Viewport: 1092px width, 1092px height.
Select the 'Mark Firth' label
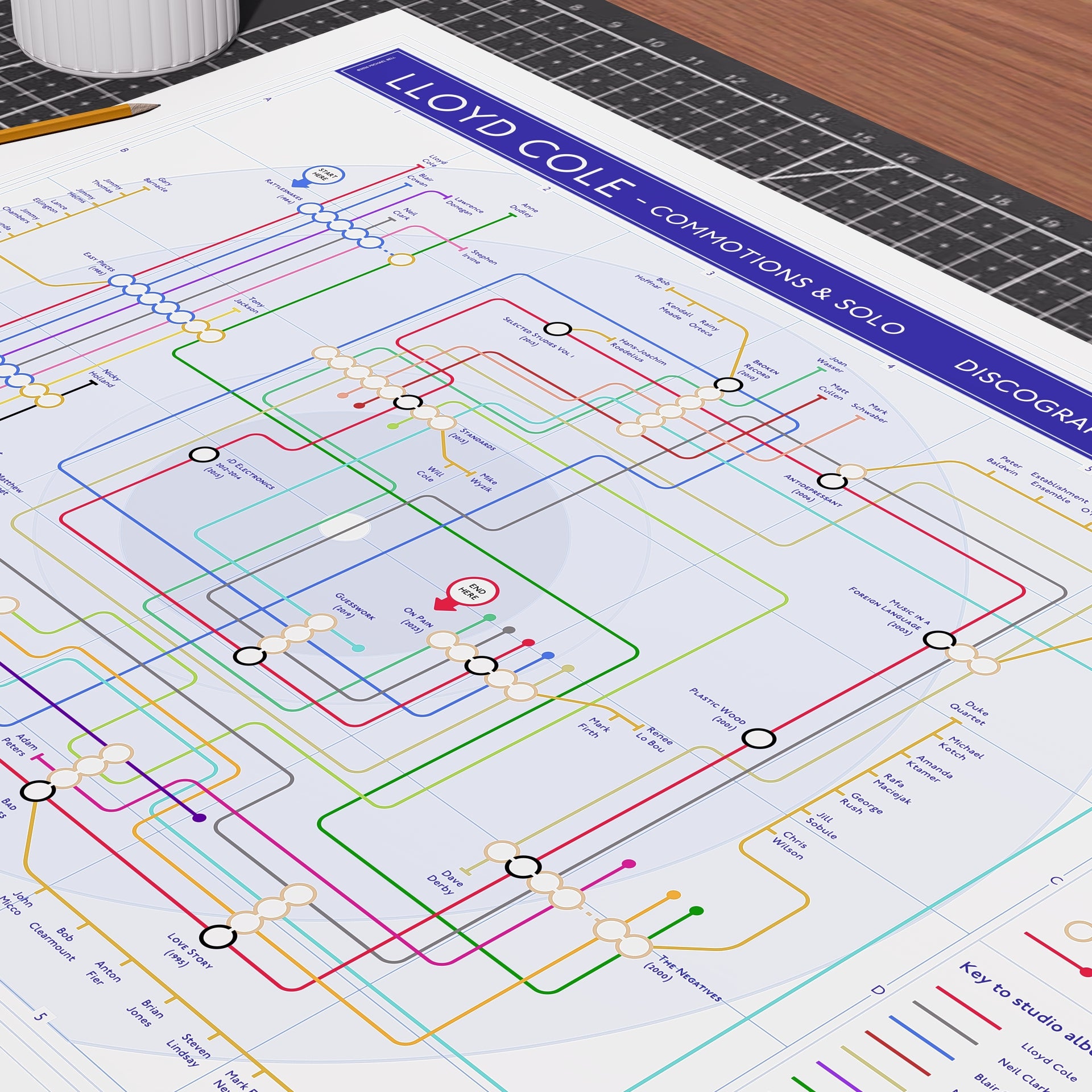tap(594, 727)
